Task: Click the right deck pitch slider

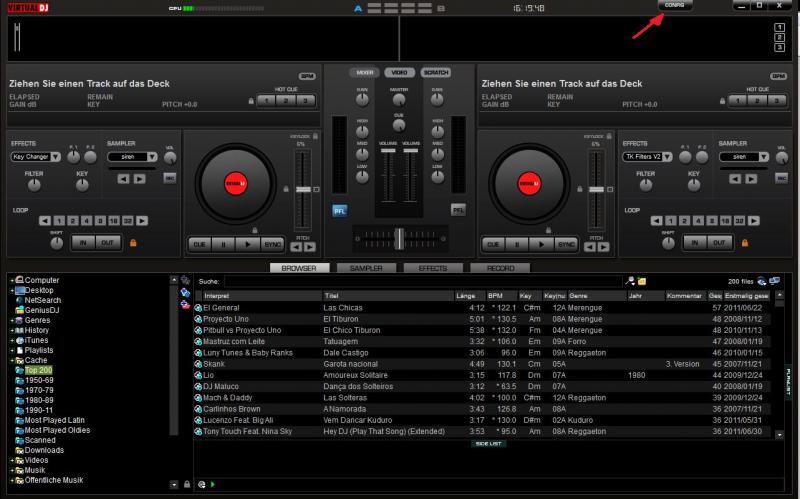Action: (596, 189)
